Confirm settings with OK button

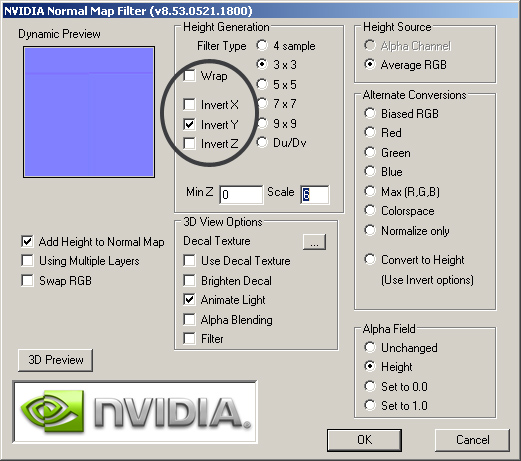tap(364, 440)
